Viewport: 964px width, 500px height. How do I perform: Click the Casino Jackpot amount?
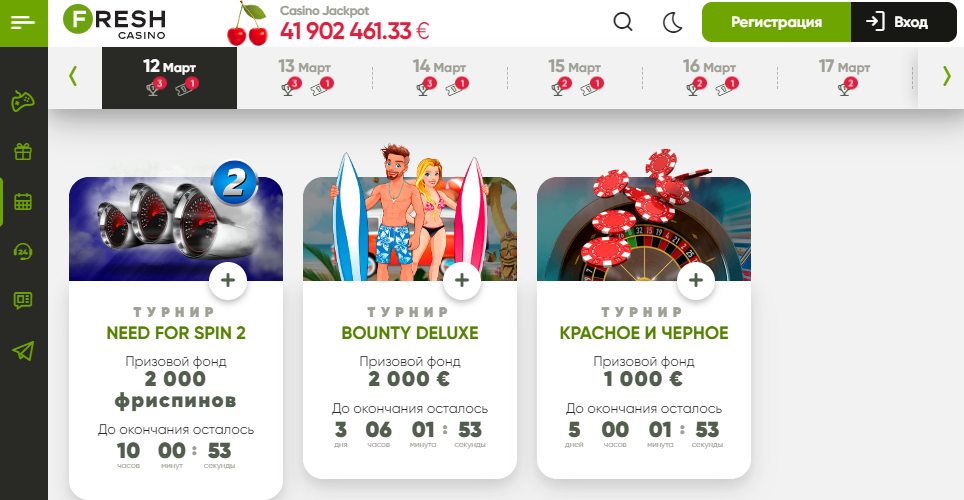[355, 31]
